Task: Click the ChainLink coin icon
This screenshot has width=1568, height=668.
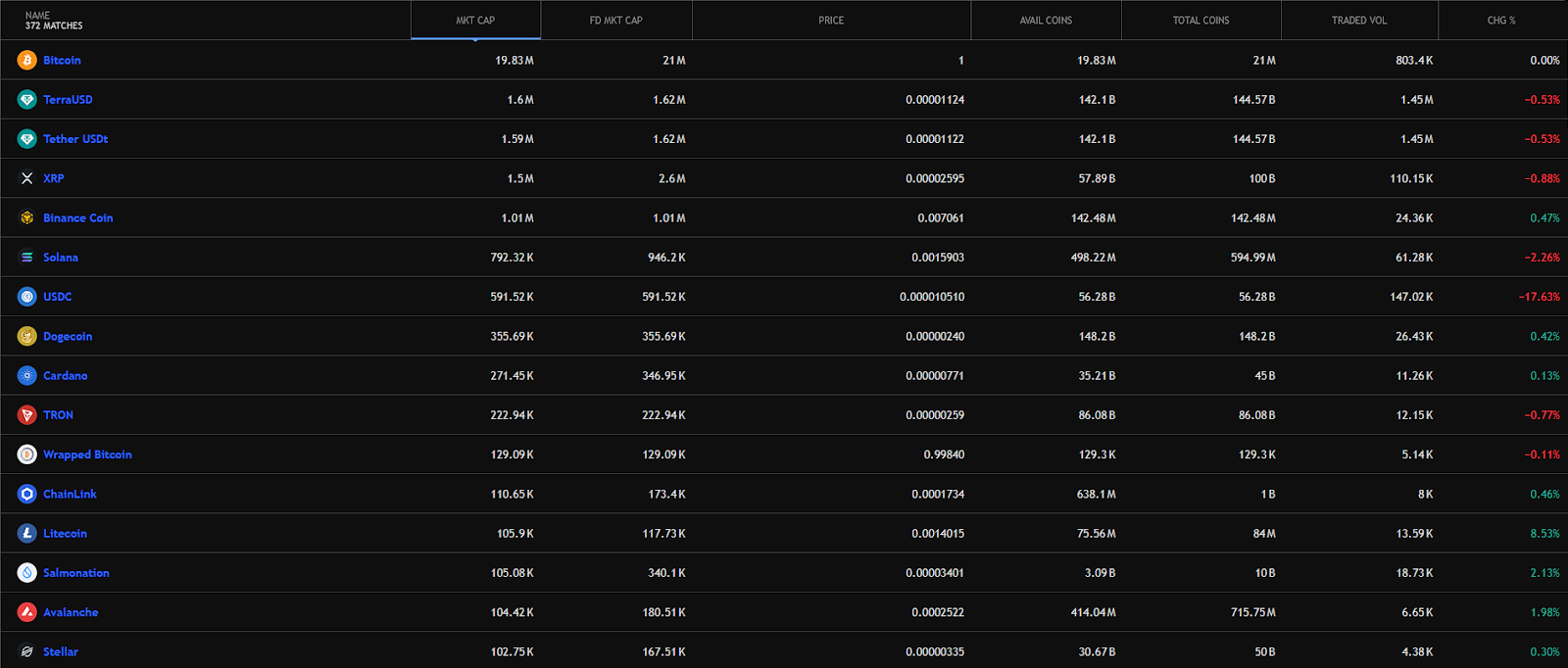Action: (x=27, y=494)
